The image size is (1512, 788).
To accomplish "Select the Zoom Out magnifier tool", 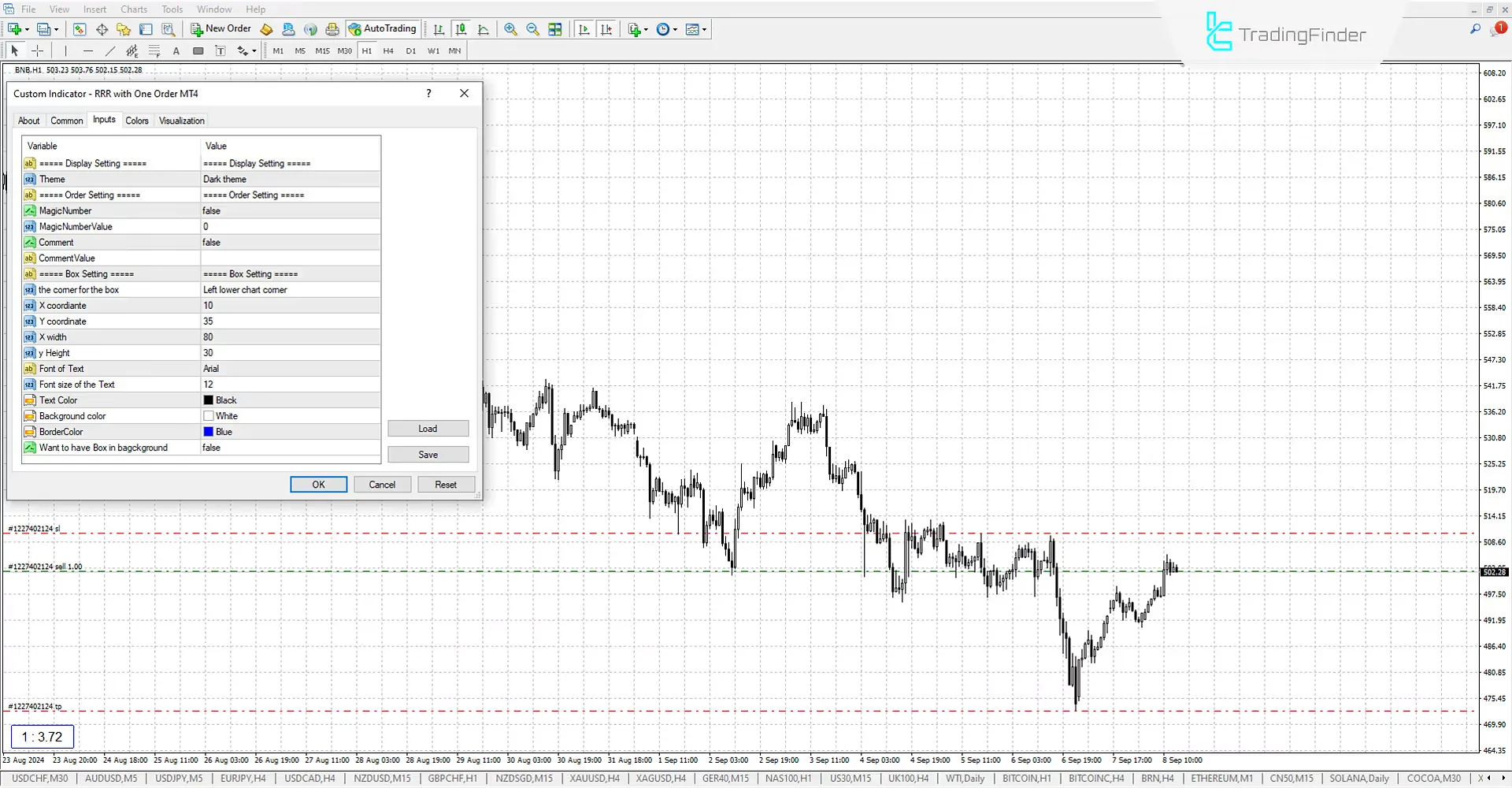I will click(532, 29).
